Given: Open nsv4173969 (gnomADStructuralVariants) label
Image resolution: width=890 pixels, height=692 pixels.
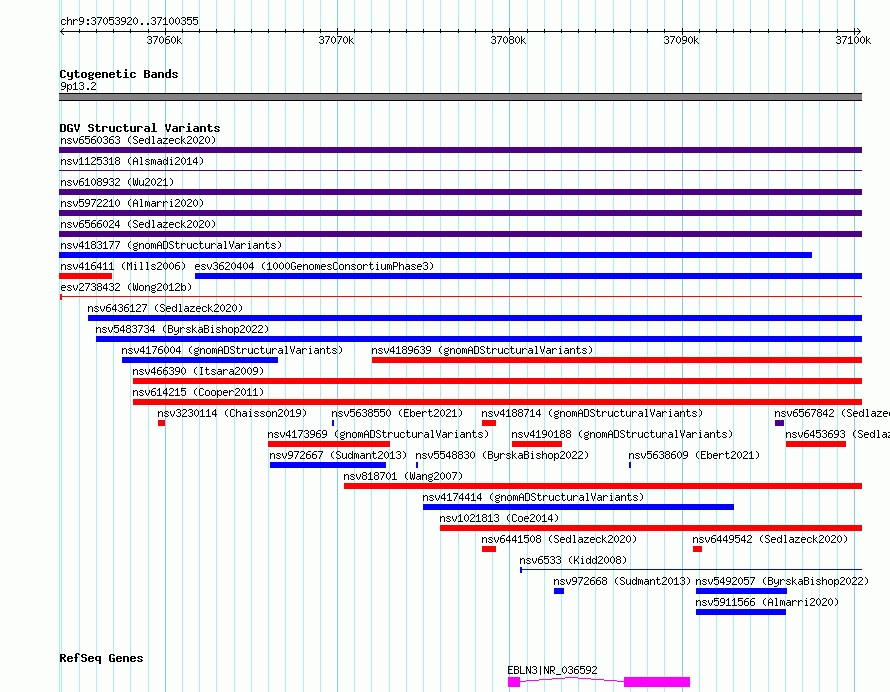Looking at the screenshot, I should [378, 434].
